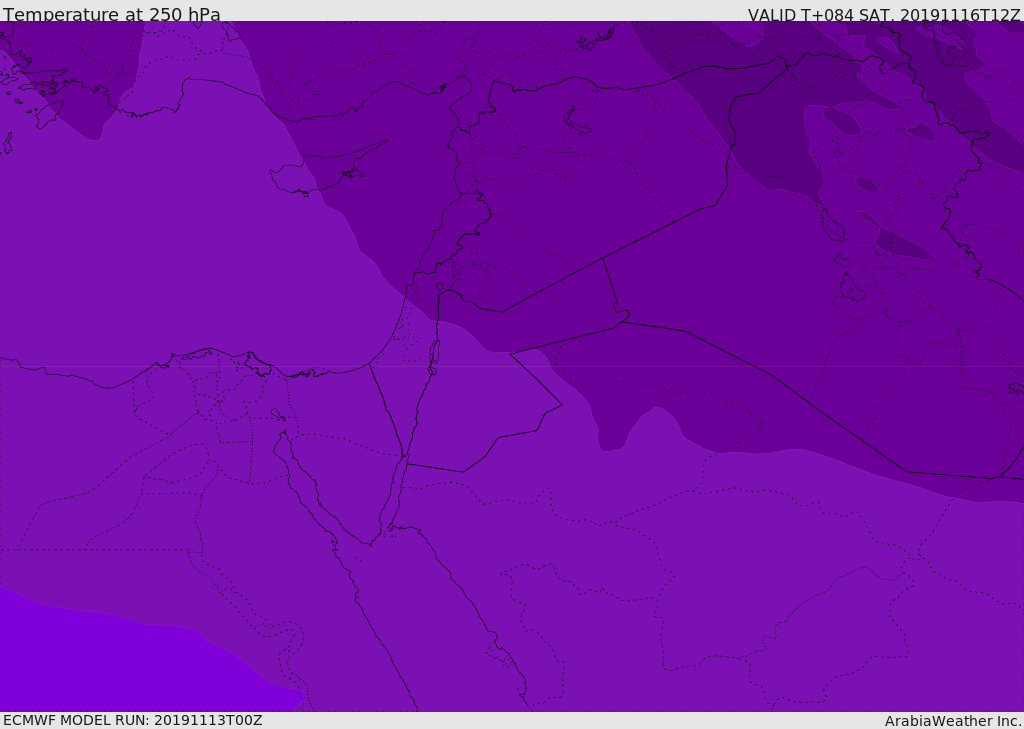This screenshot has height=729, width=1024.
Task: Click the ArabiaWeather Inc. credit text
Action: pos(953,721)
